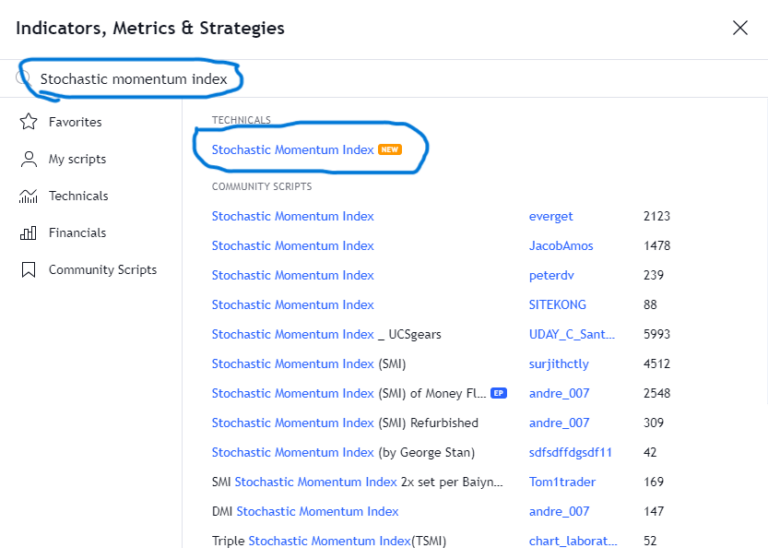768x548 pixels.
Task: Pick Stochastic Momentum Index (by George Stan)
Action: coord(343,452)
